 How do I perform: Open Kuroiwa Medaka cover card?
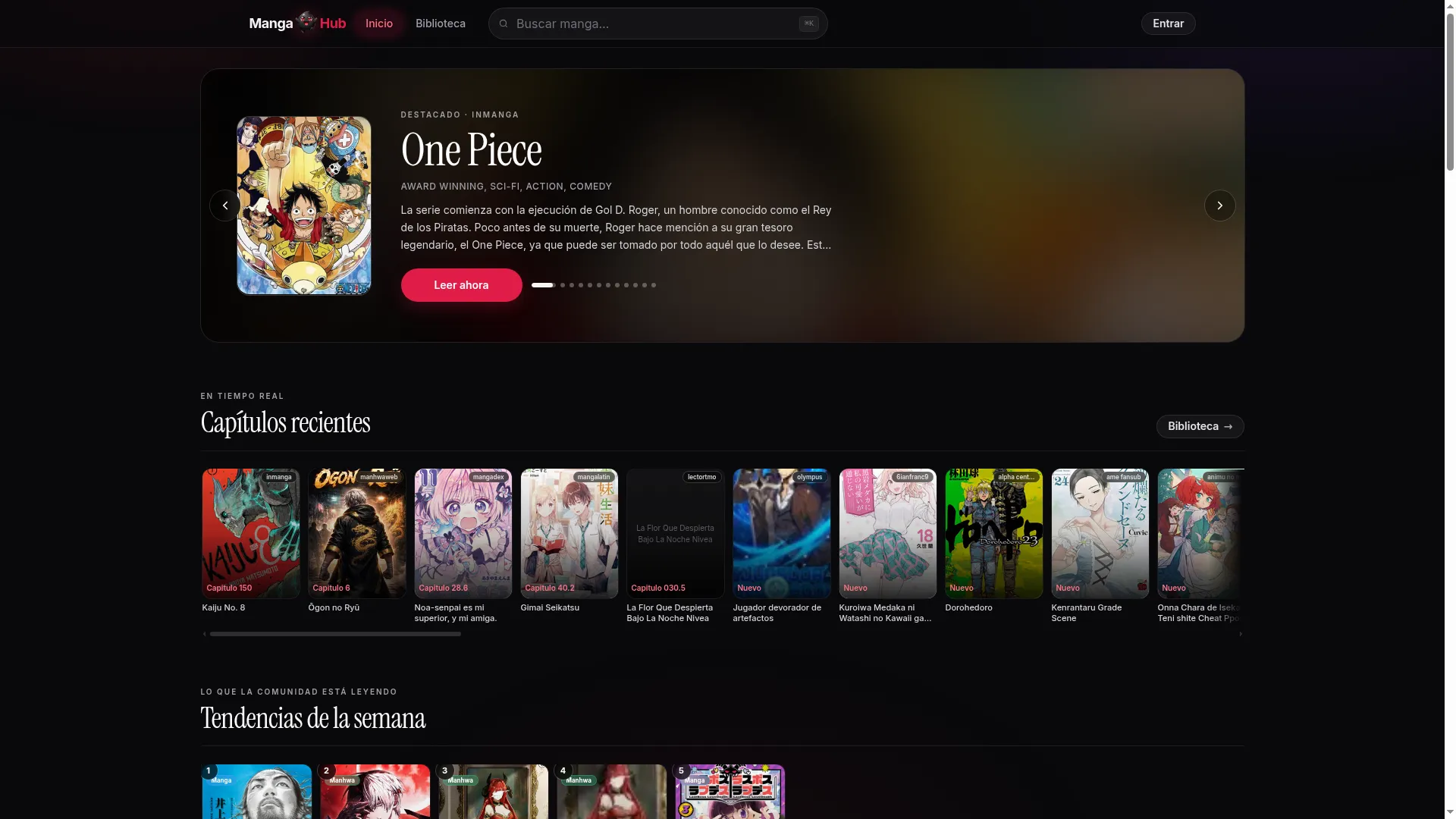point(888,534)
